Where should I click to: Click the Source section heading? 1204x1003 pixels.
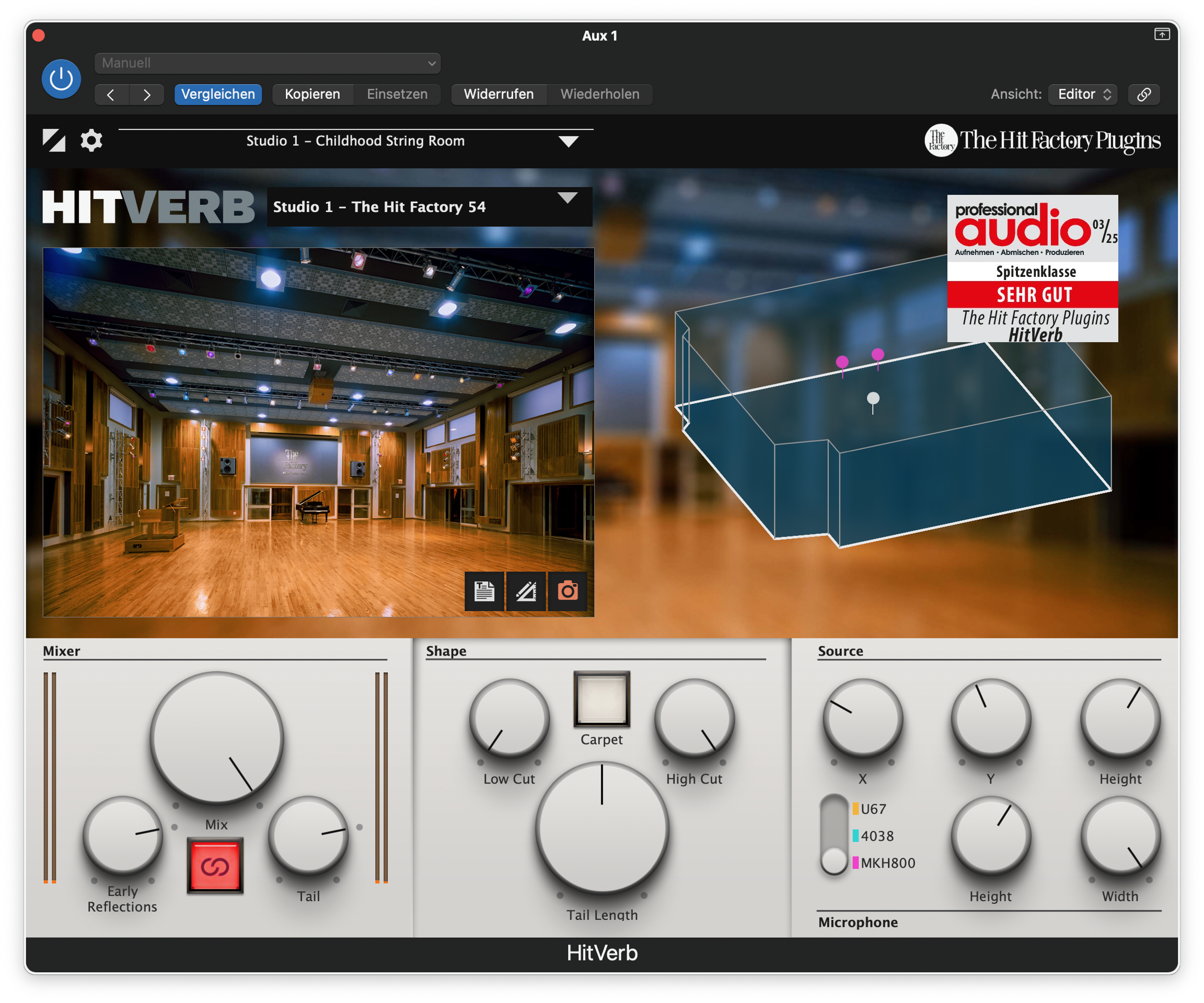point(840,651)
